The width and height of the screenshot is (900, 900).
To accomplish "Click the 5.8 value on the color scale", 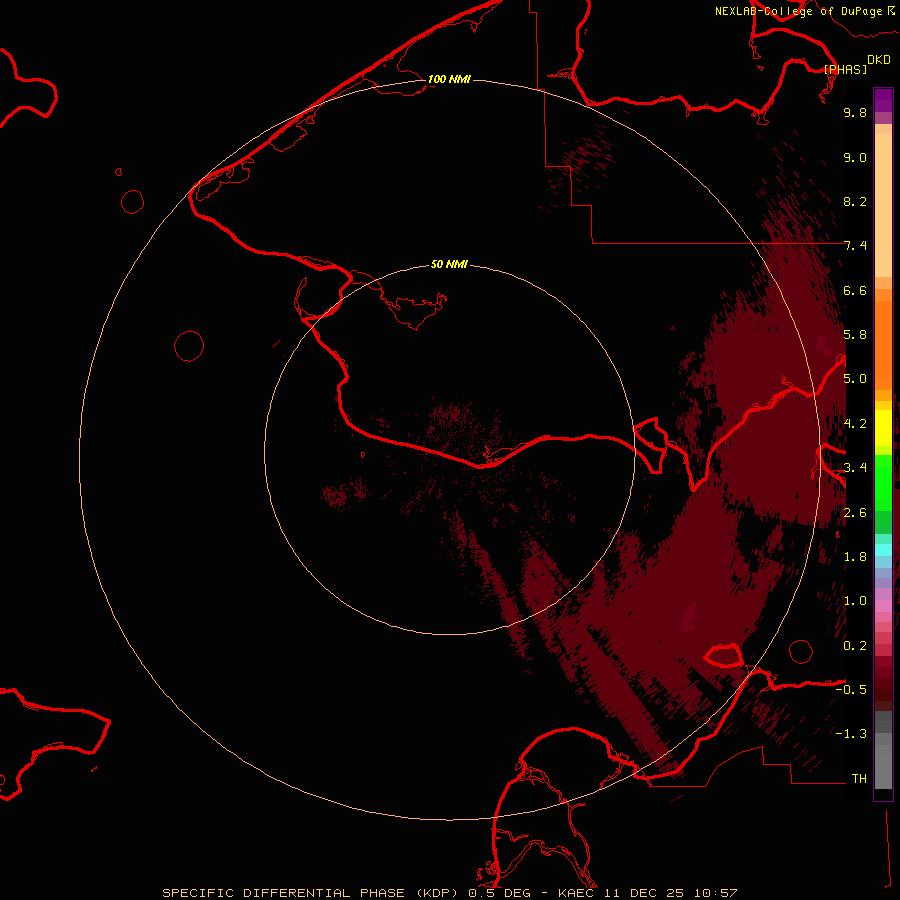I will (x=855, y=335).
